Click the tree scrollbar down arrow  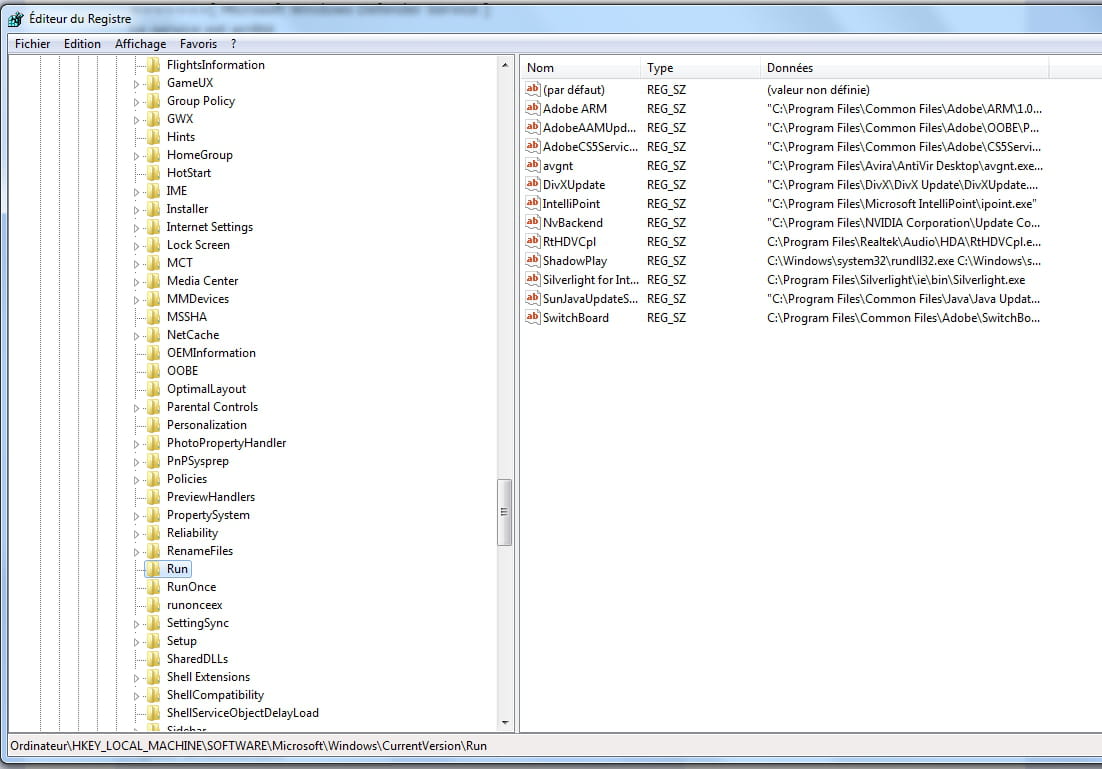pos(505,723)
